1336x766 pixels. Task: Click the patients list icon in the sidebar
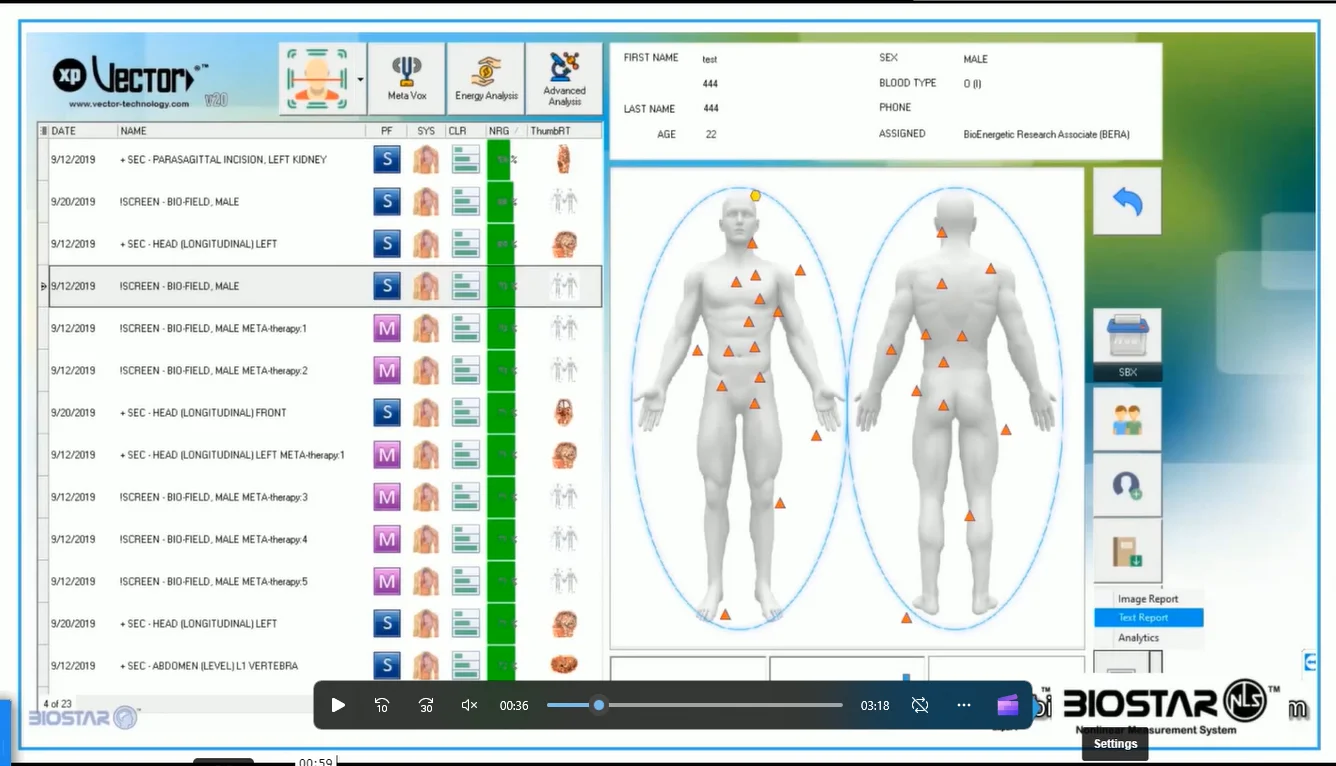1127,418
